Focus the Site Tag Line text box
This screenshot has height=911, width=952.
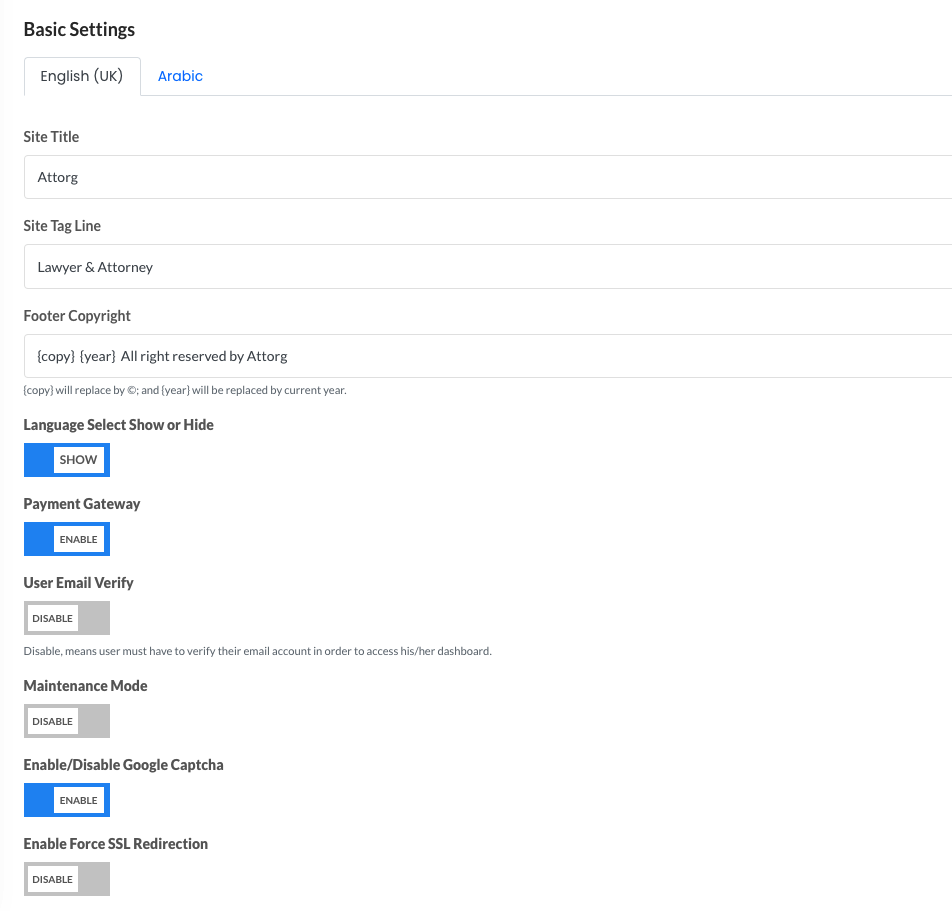[x=488, y=267]
